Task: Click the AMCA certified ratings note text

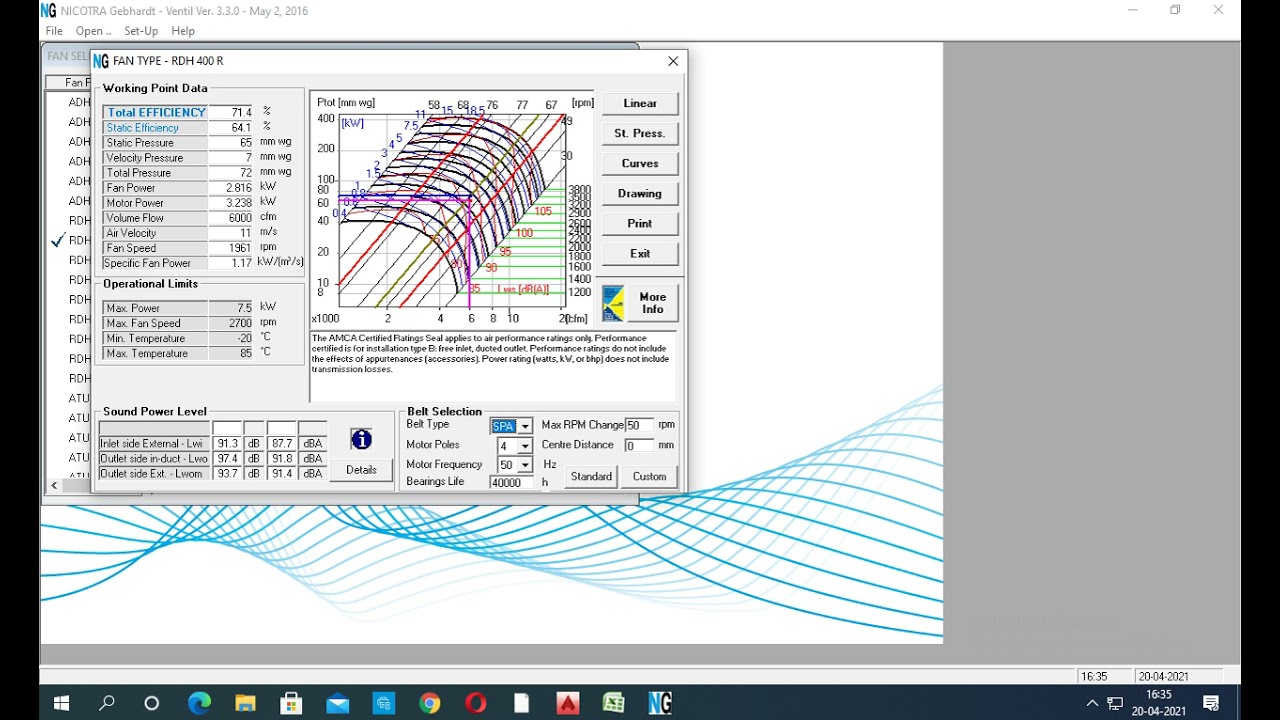Action: coord(491,354)
